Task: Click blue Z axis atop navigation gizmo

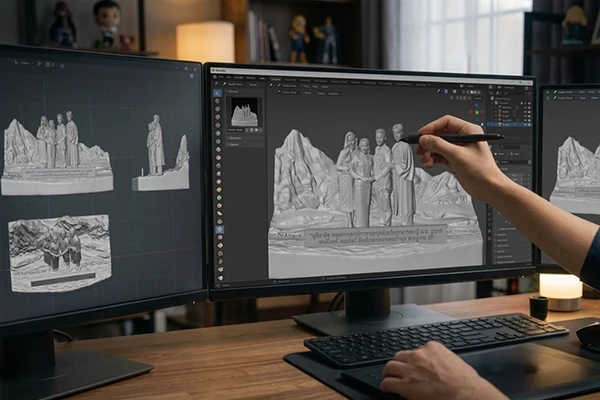Action: [x=476, y=105]
